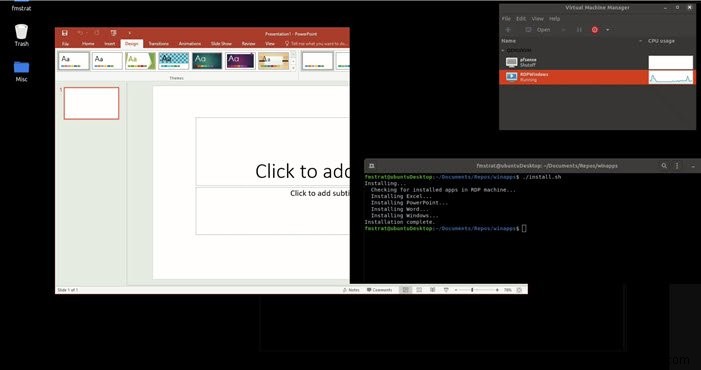Click Start From Beginning icon in quick access toolbar
The height and width of the screenshot is (370, 701).
pos(113,33)
